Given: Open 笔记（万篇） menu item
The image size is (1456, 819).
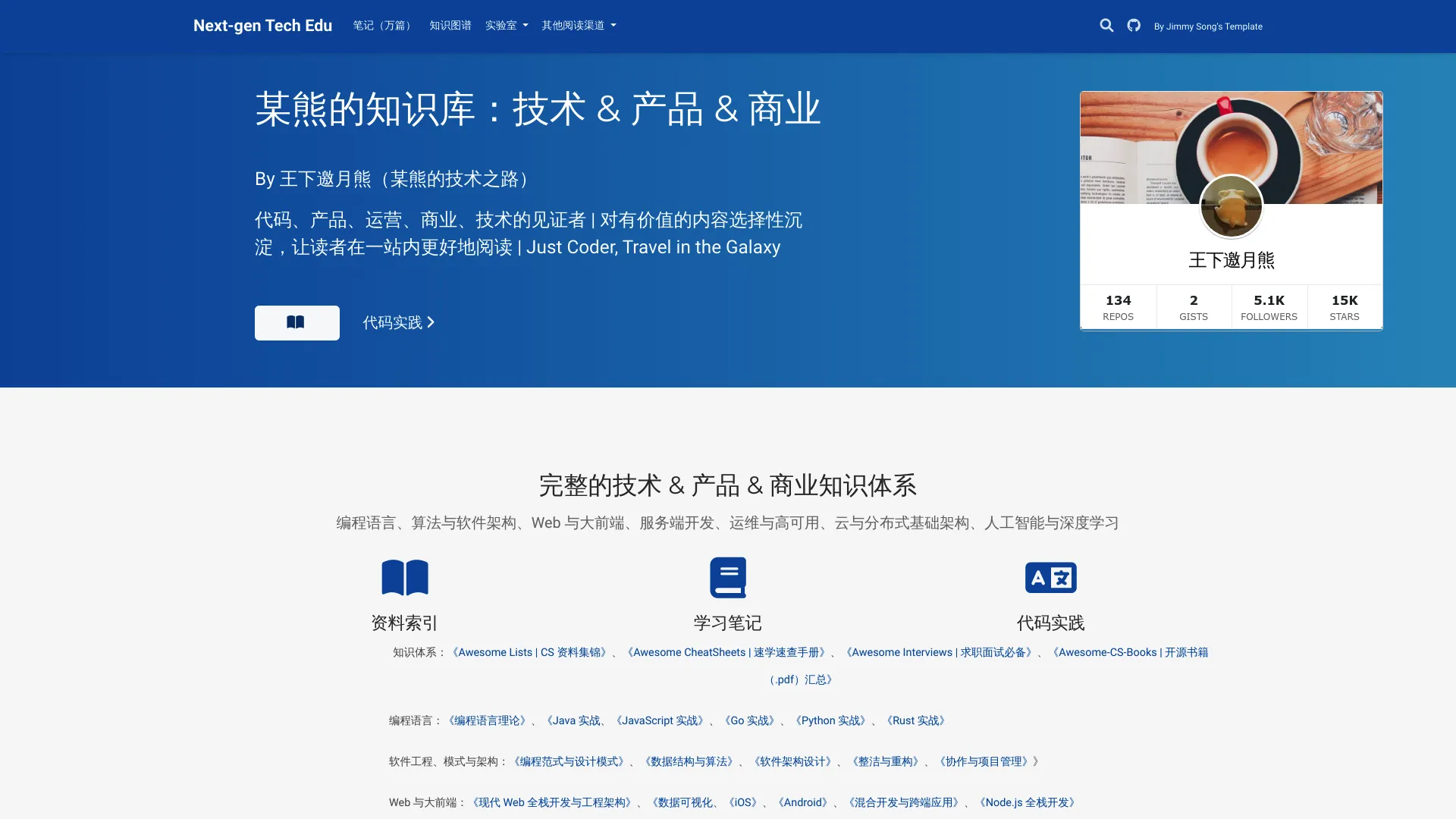Looking at the screenshot, I should pos(384,26).
